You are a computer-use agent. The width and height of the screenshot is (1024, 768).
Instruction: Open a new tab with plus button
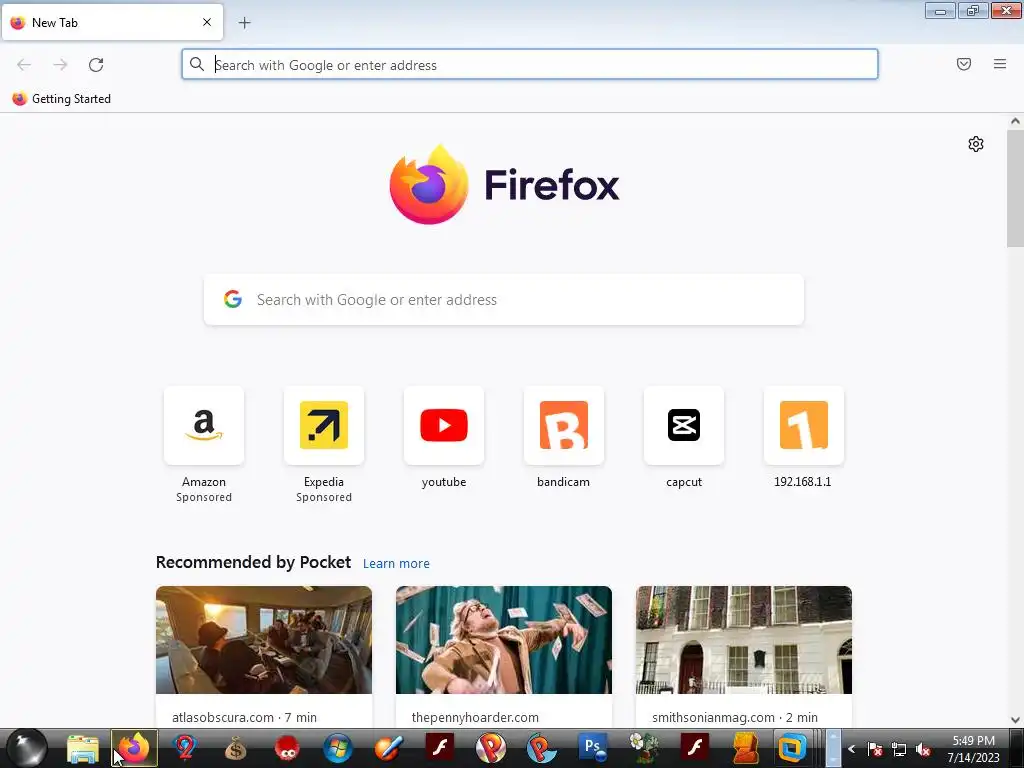tap(244, 23)
